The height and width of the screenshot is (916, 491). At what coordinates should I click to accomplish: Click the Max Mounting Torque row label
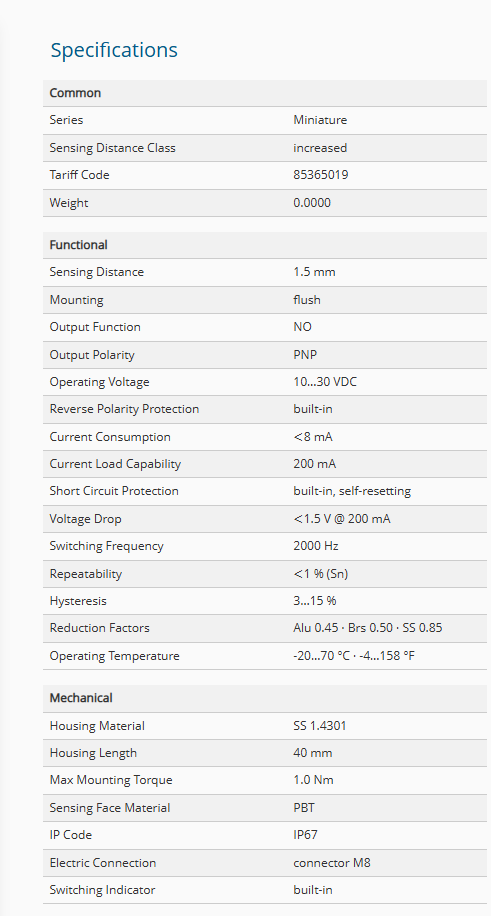111,780
